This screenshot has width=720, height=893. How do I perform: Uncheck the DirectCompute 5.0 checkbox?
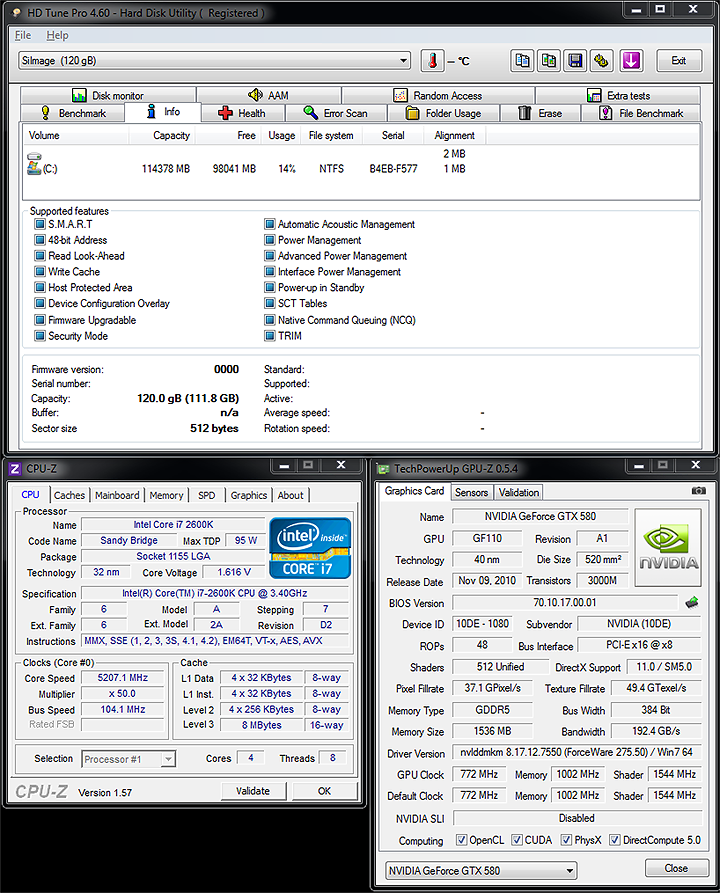click(615, 839)
